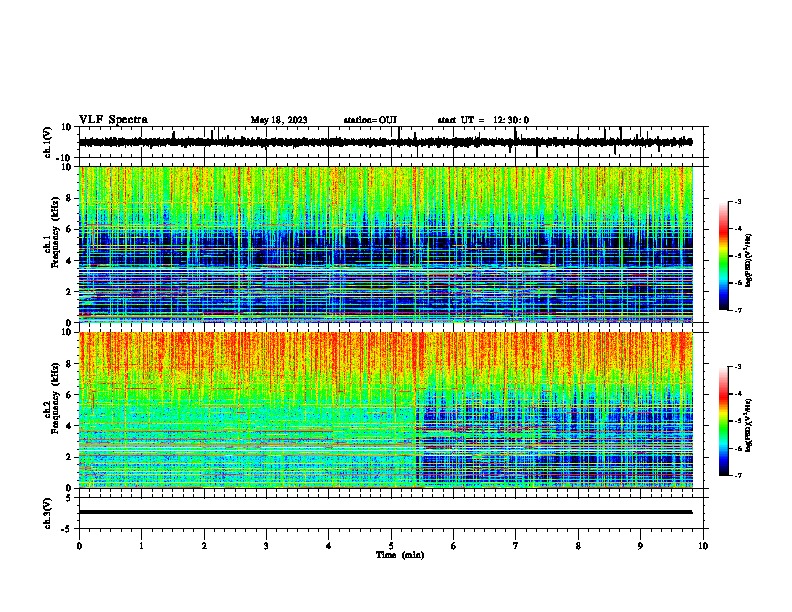Click the 'VLF Spectra' title text
792x612 pixels.
tap(113, 119)
